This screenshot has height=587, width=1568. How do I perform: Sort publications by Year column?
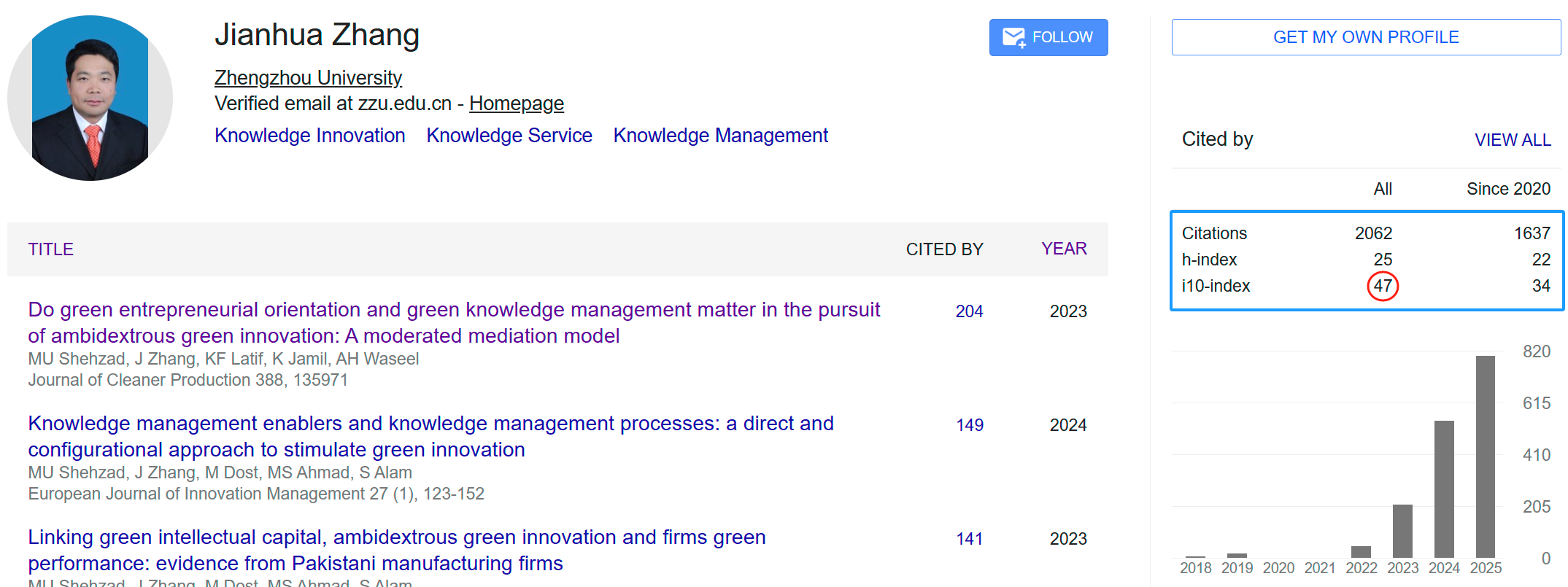pyautogui.click(x=1063, y=249)
